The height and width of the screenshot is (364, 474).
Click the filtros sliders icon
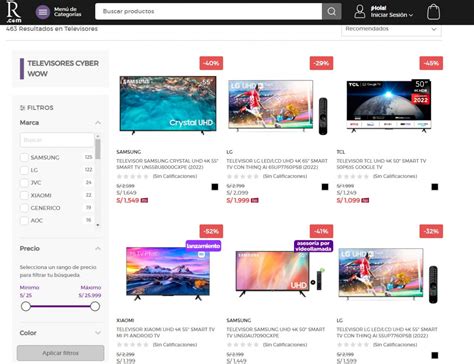pos(22,108)
